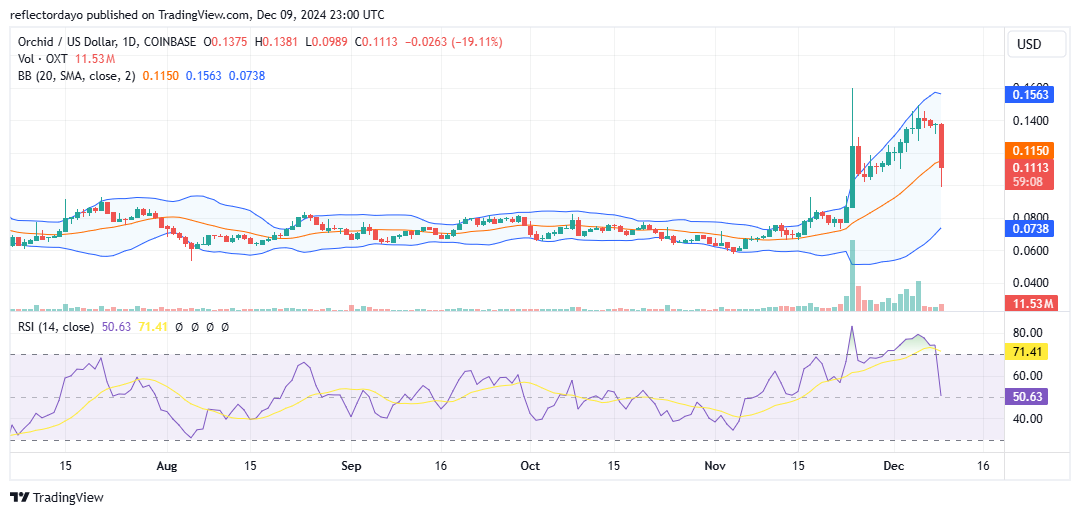Click the 0.1400 price axis tick
This screenshot has height=515, width=1080.
coord(1031,121)
